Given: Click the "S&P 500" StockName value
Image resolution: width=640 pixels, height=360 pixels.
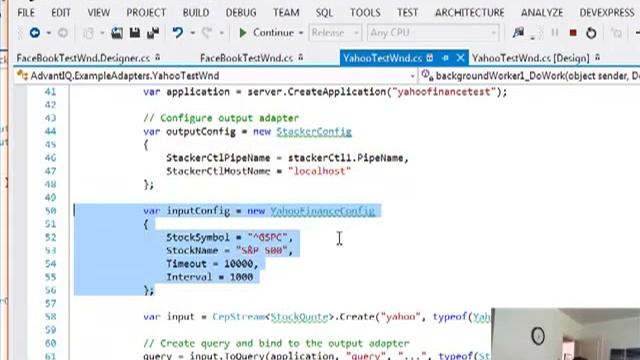Looking at the screenshot, I should 262,251.
